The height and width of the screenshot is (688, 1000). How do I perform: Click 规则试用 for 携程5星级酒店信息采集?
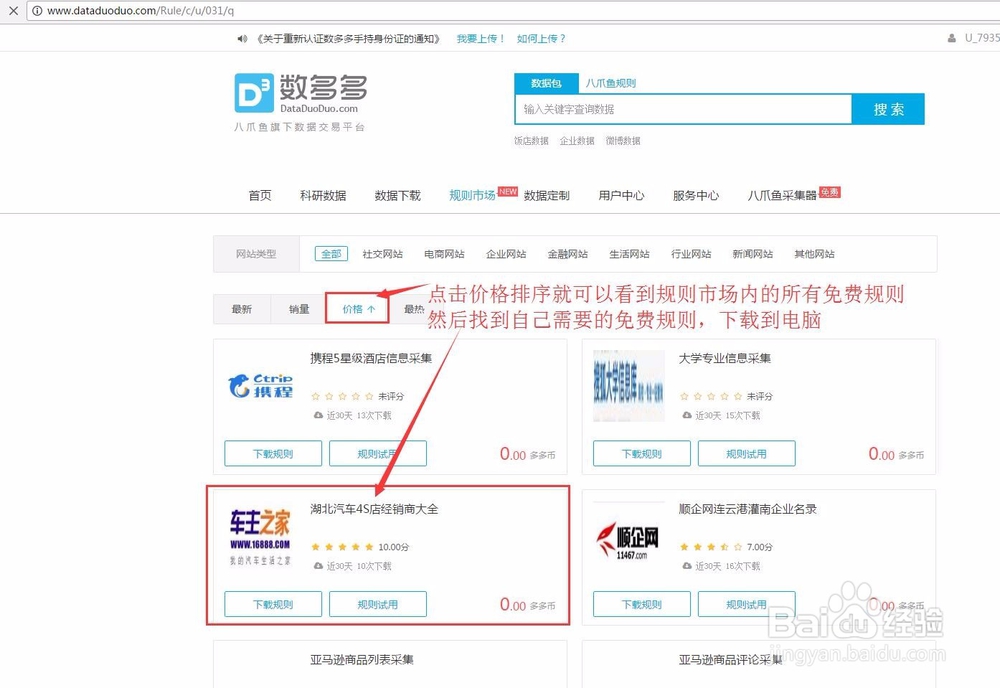pyautogui.click(x=378, y=453)
